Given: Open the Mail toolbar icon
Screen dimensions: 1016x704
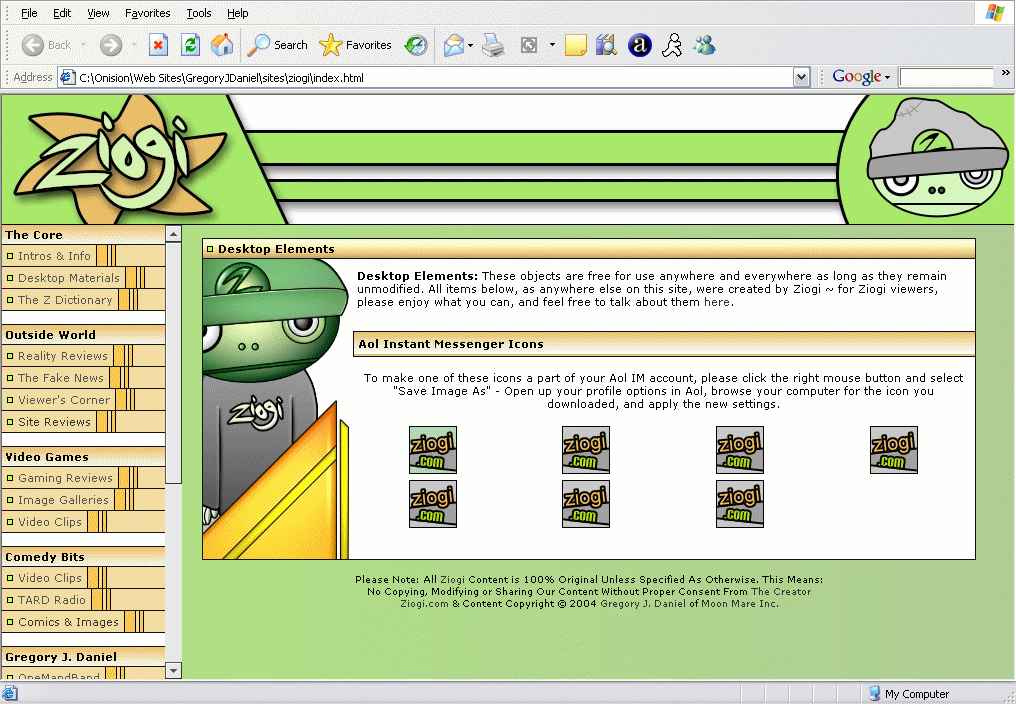Looking at the screenshot, I should 454,45.
